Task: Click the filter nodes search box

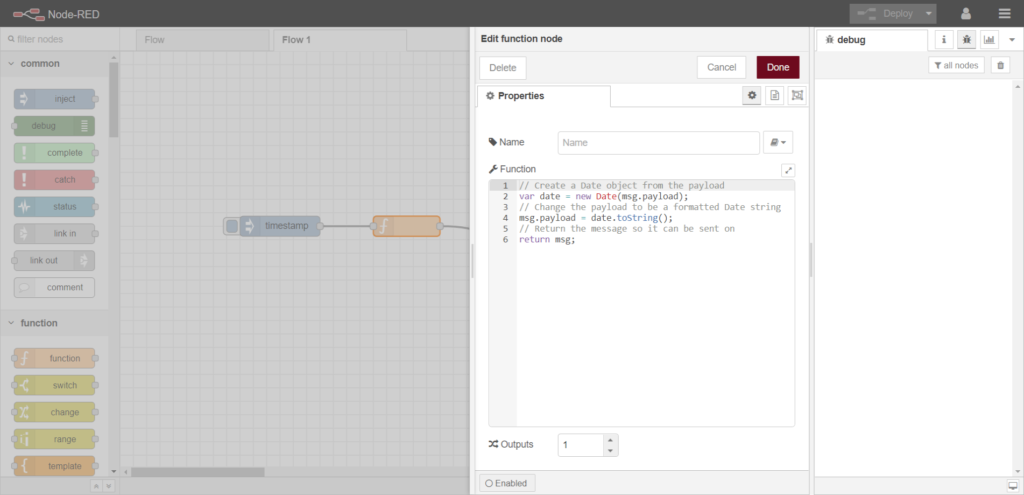Action: click(59, 39)
